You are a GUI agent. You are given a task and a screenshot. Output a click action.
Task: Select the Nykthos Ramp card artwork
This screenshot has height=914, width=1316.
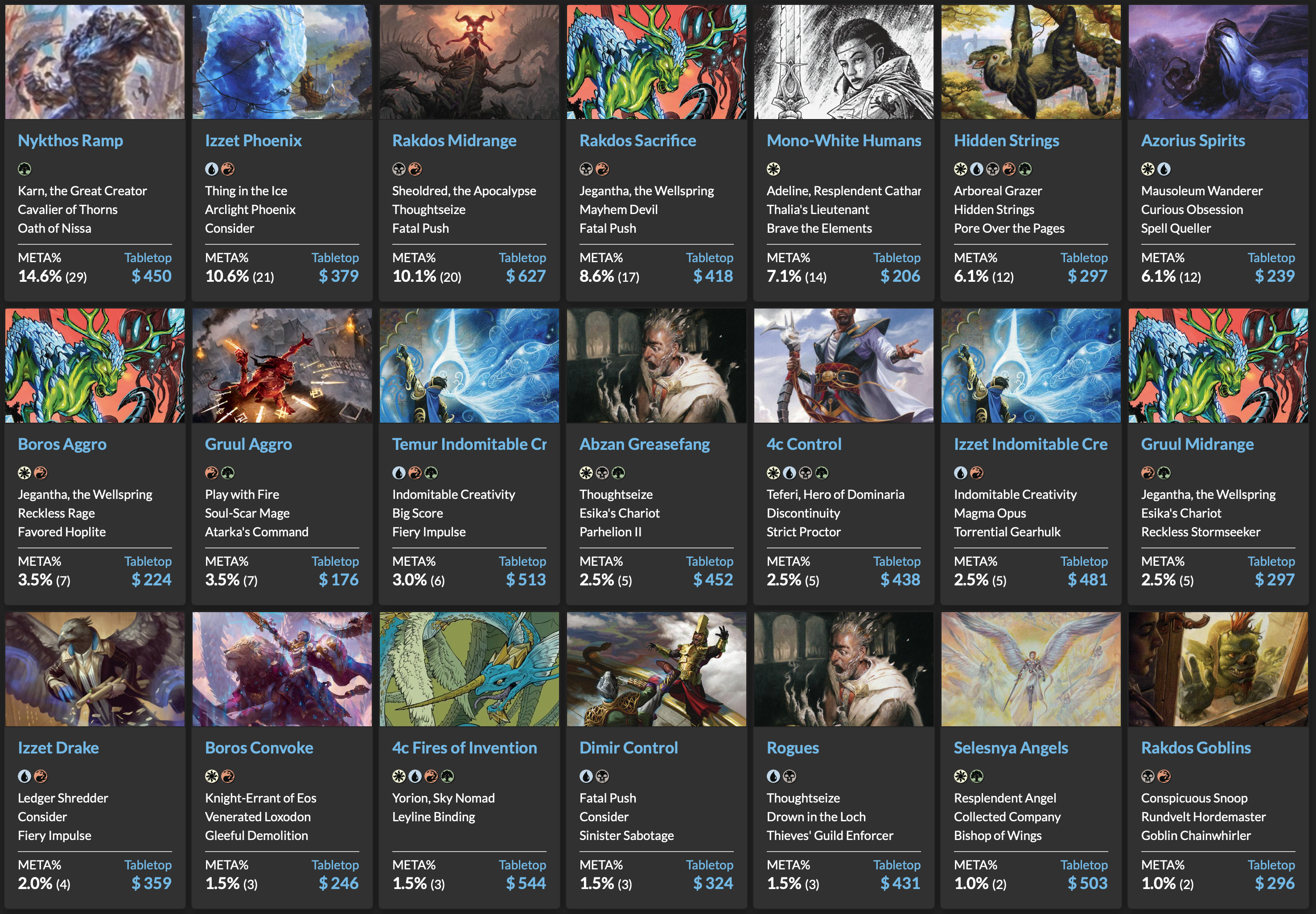coord(95,62)
